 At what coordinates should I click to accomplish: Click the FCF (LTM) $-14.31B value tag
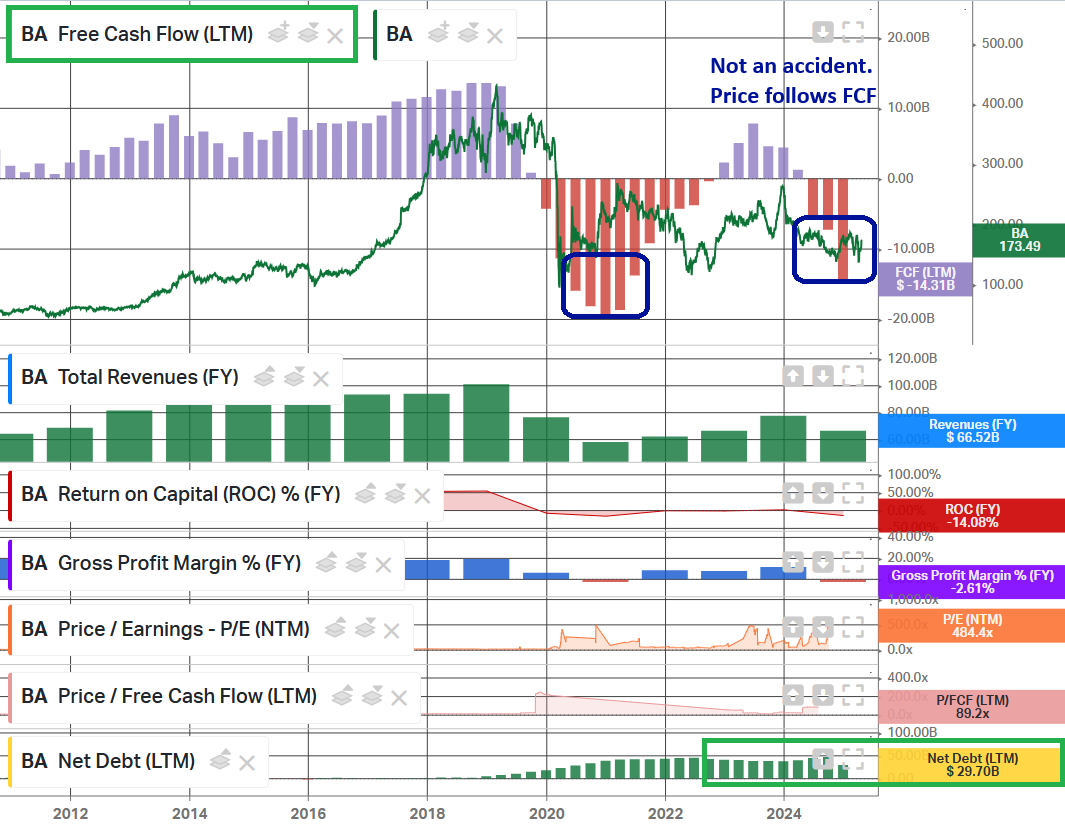[x=925, y=279]
